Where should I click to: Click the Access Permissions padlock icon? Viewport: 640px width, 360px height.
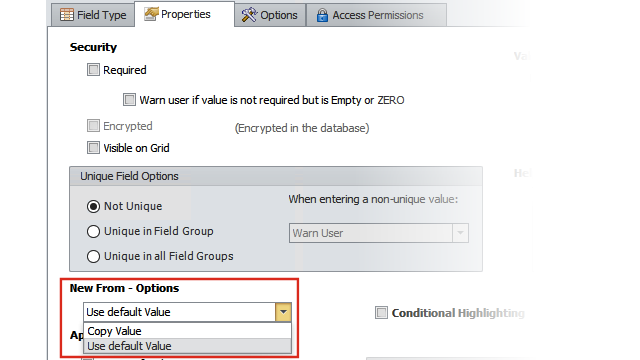click(x=322, y=16)
